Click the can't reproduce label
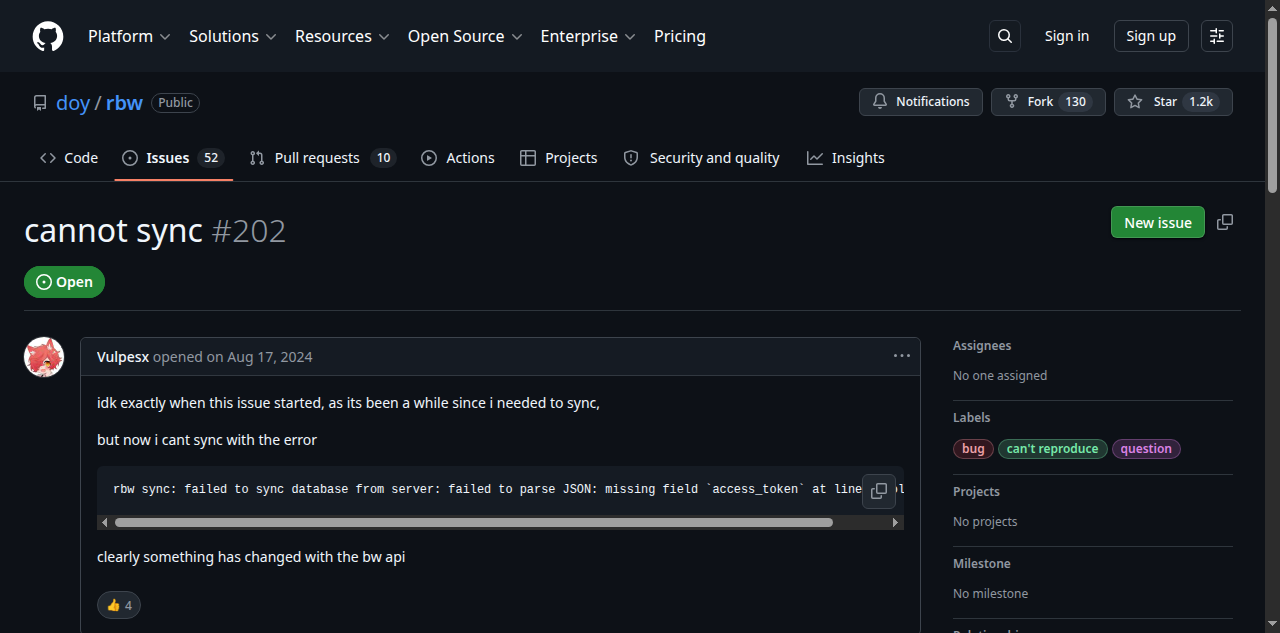The width and height of the screenshot is (1280, 633). [1052, 448]
